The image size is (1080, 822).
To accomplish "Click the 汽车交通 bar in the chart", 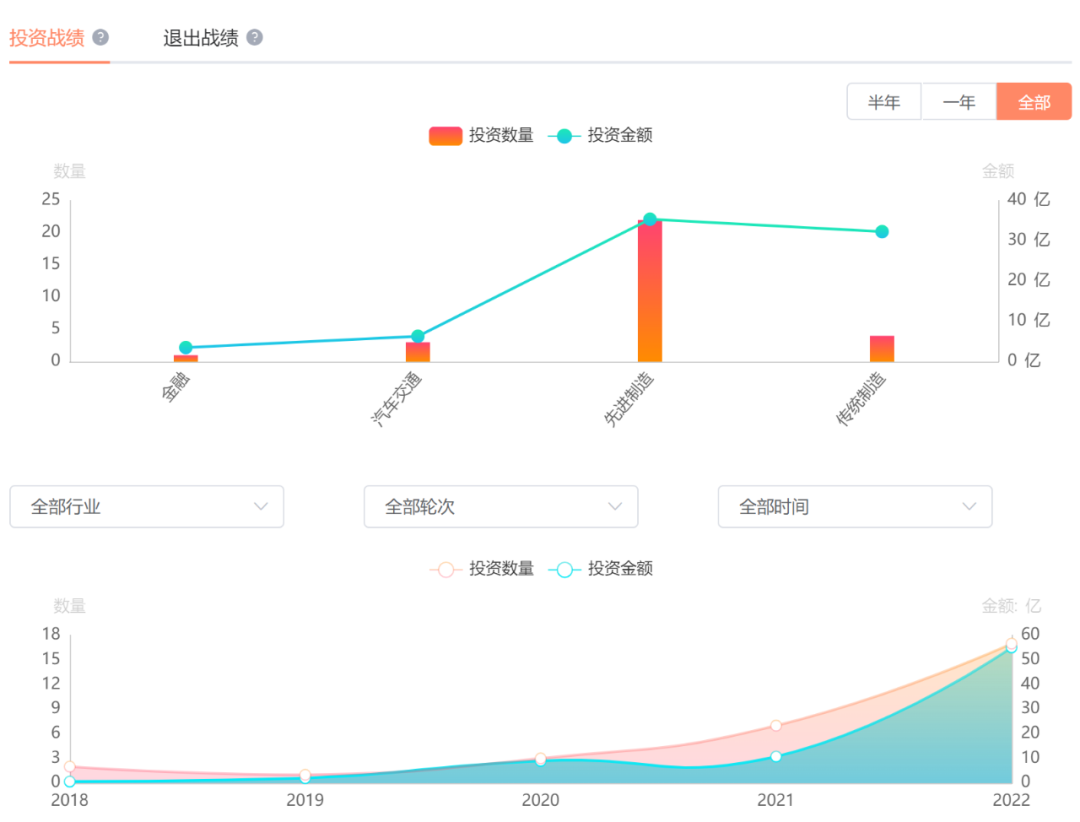I will coord(418,352).
